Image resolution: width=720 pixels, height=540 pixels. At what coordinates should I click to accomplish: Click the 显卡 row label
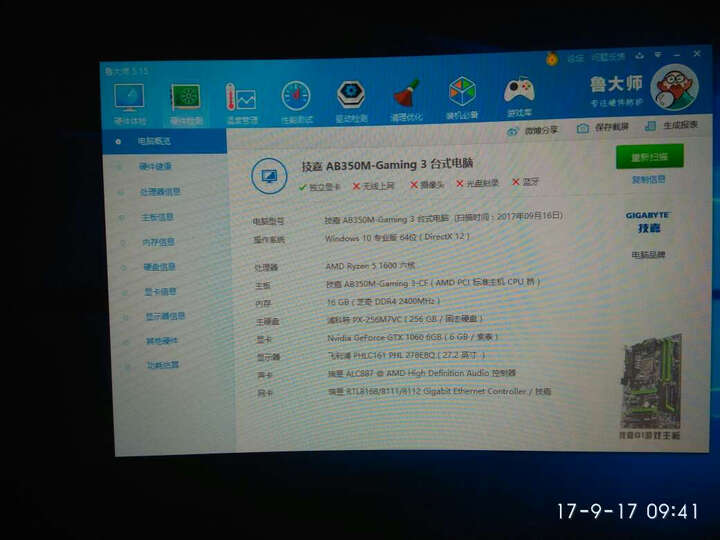click(264, 339)
